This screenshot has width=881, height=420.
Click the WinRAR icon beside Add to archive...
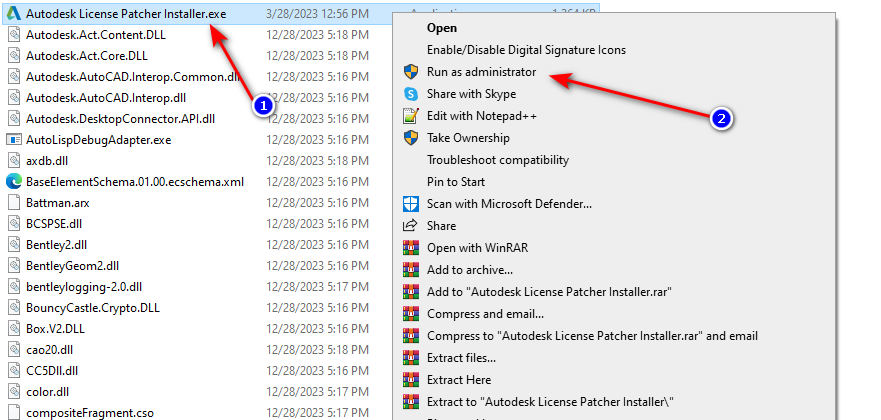(411, 270)
